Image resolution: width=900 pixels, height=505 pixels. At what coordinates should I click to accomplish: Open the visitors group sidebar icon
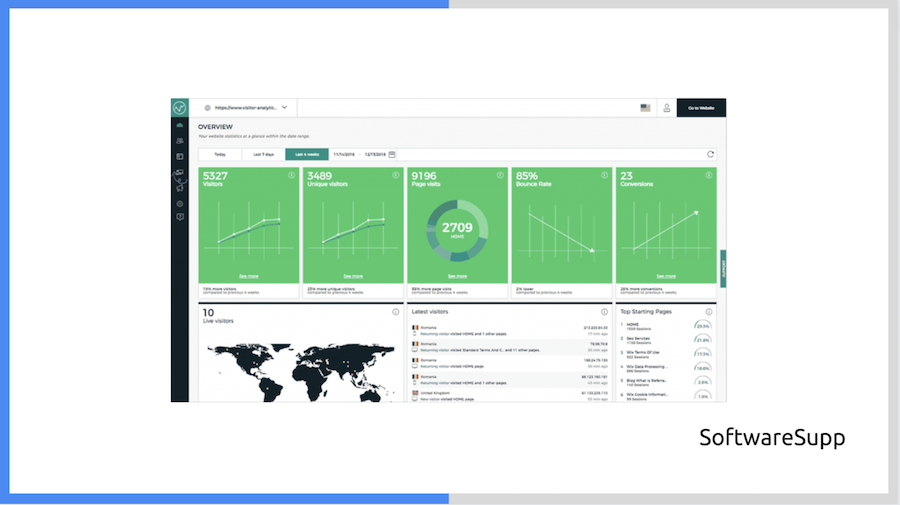coord(180,141)
